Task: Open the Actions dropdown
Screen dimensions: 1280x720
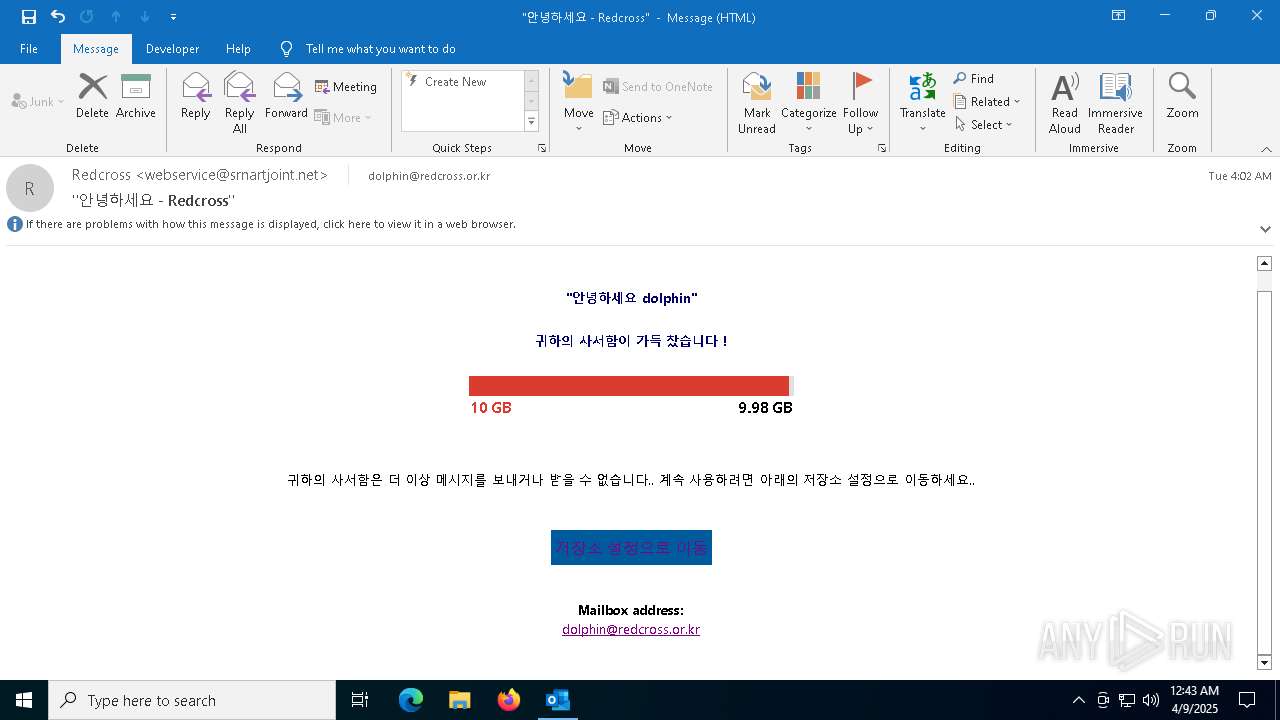Action: click(638, 117)
